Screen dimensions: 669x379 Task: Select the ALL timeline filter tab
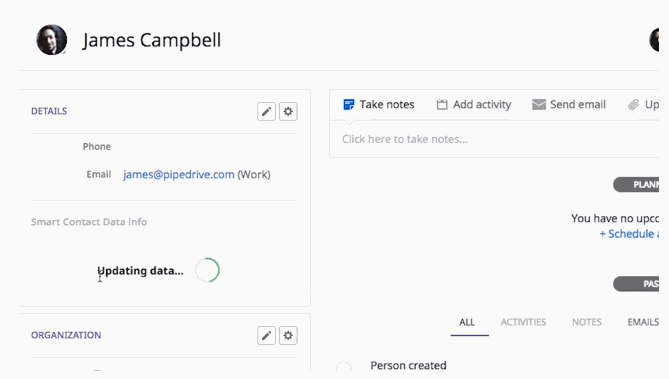pyautogui.click(x=467, y=322)
